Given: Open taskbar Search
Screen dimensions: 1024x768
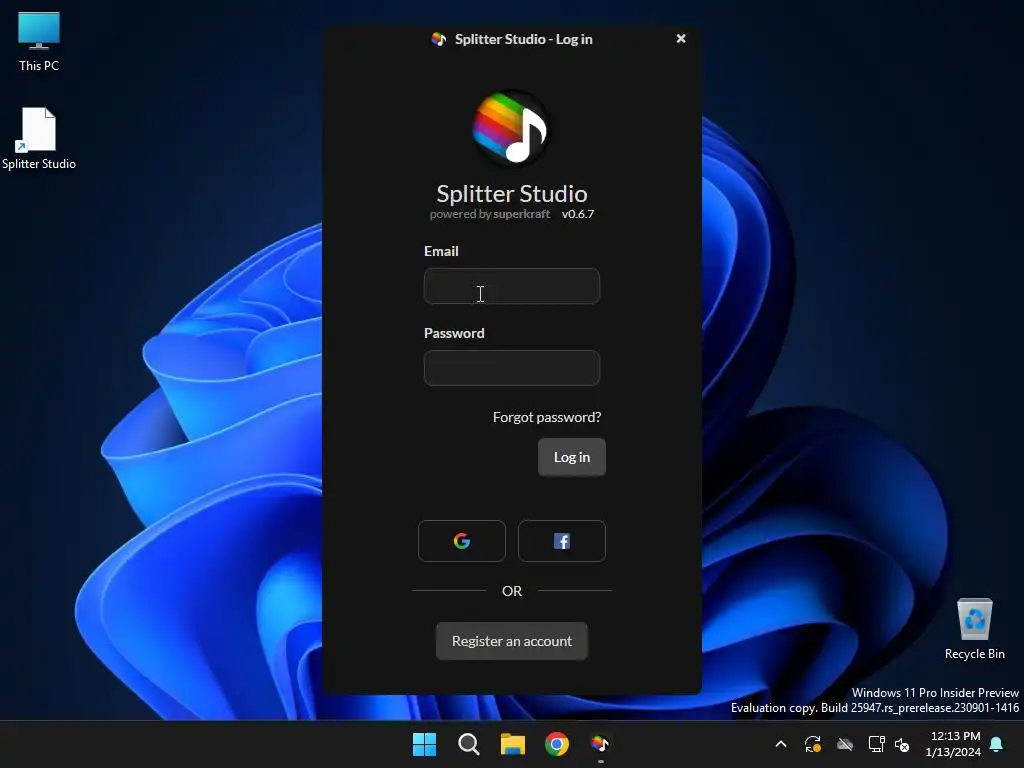Looking at the screenshot, I should [x=468, y=744].
